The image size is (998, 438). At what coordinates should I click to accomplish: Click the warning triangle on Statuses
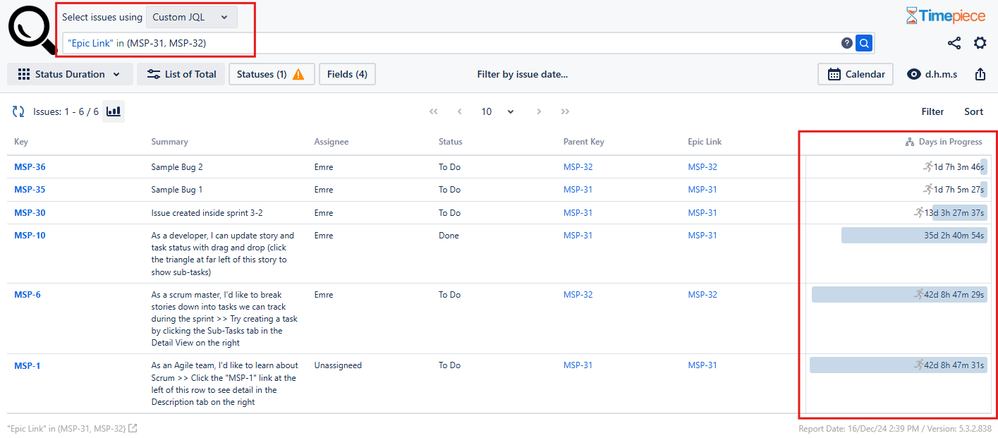[299, 74]
